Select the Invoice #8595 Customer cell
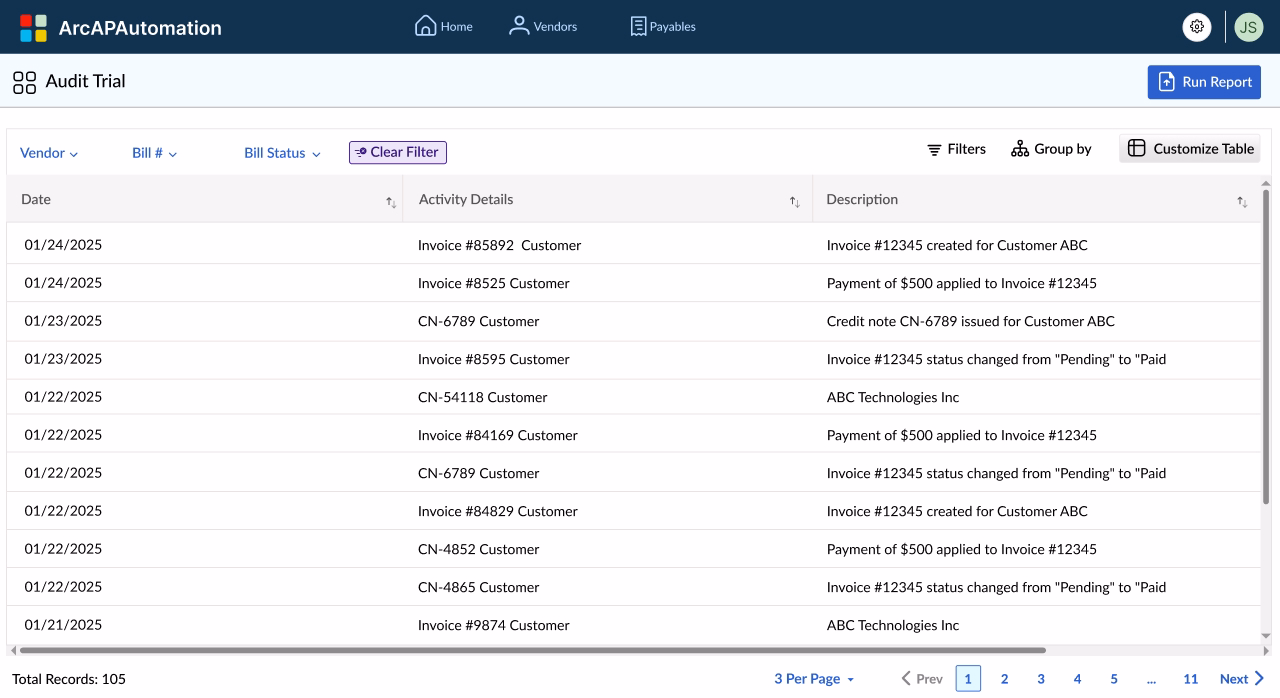This screenshot has height=698, width=1280. 494,359
